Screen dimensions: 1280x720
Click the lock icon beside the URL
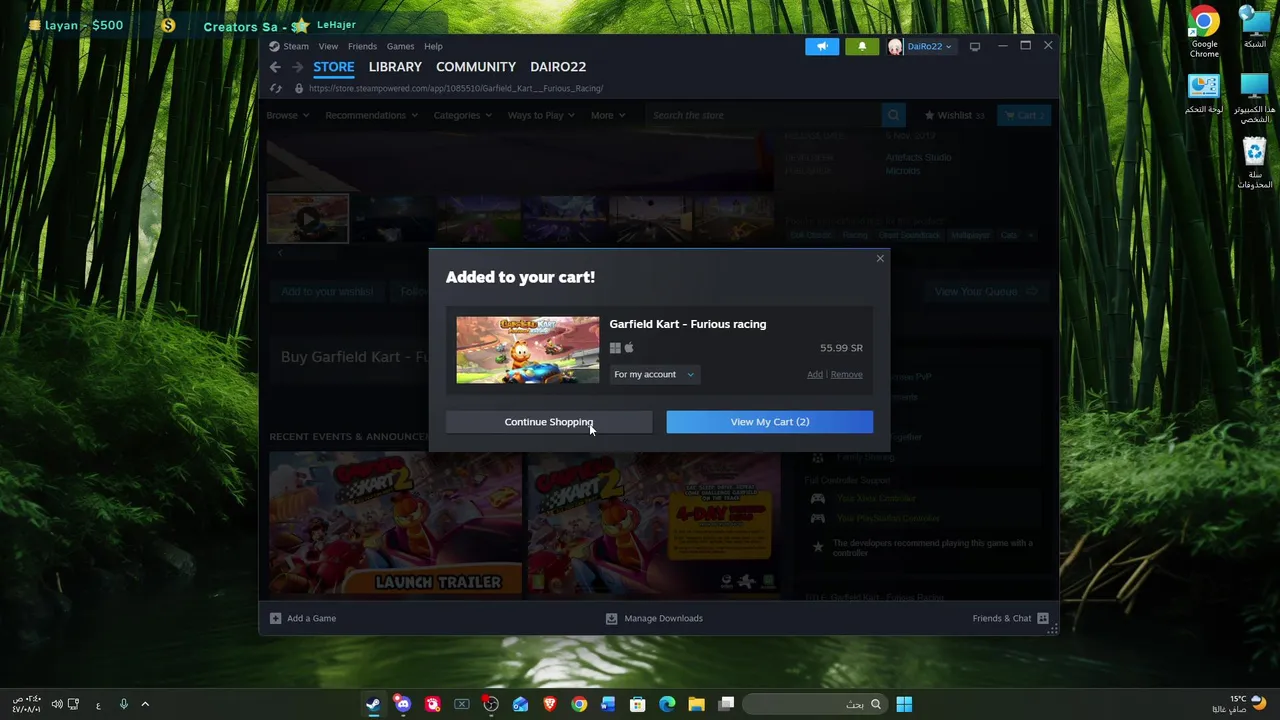(x=298, y=88)
